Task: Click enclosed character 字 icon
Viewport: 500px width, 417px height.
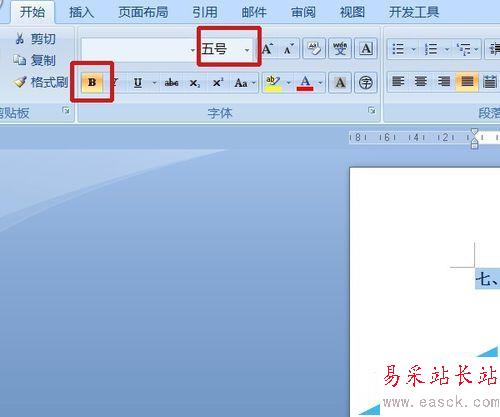Action: click(x=366, y=82)
